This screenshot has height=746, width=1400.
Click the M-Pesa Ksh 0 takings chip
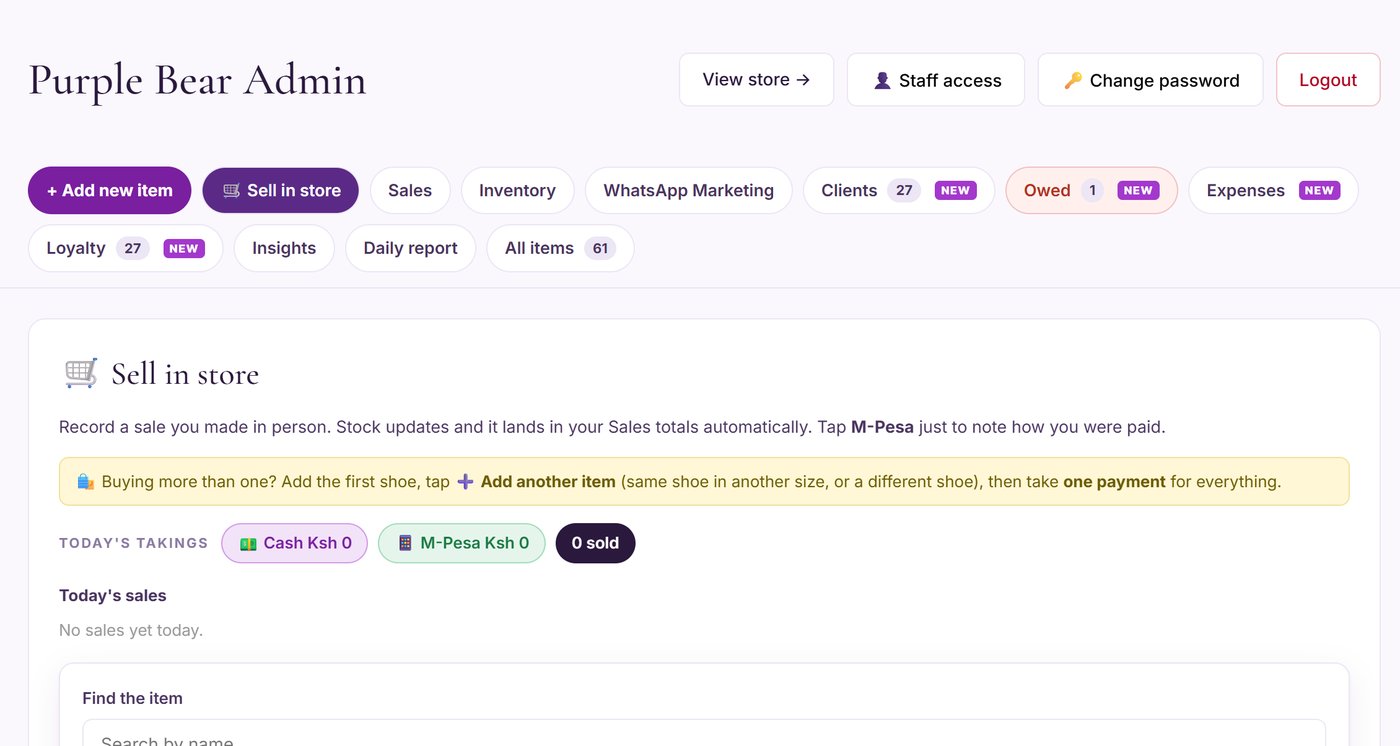pos(462,544)
